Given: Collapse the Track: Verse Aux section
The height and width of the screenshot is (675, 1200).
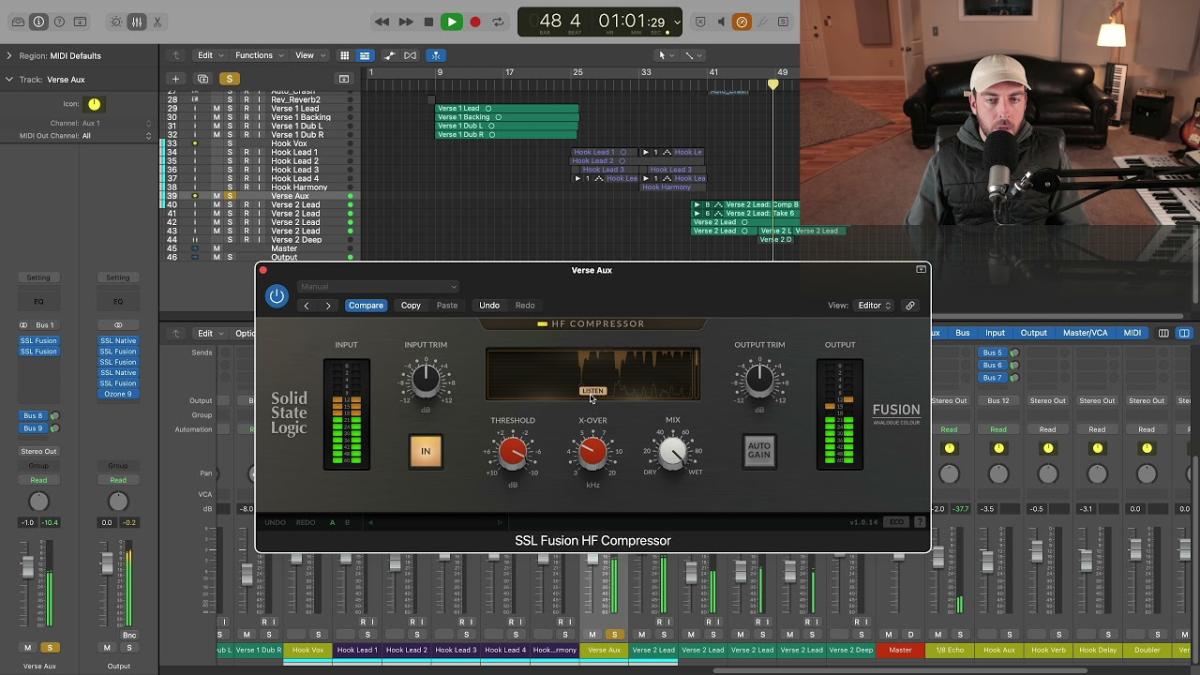Looking at the screenshot, I should click(x=9, y=79).
